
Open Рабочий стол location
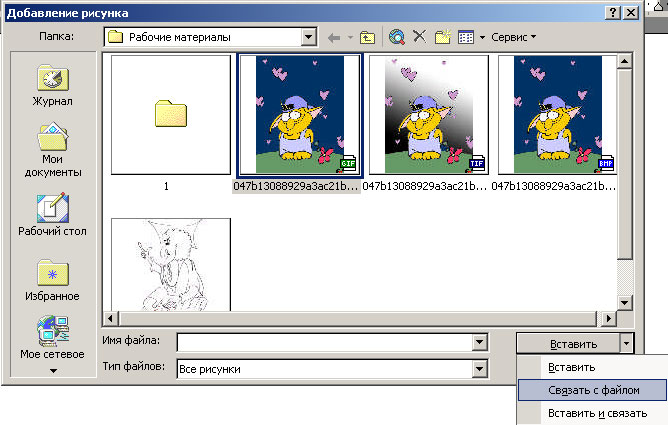[51, 214]
